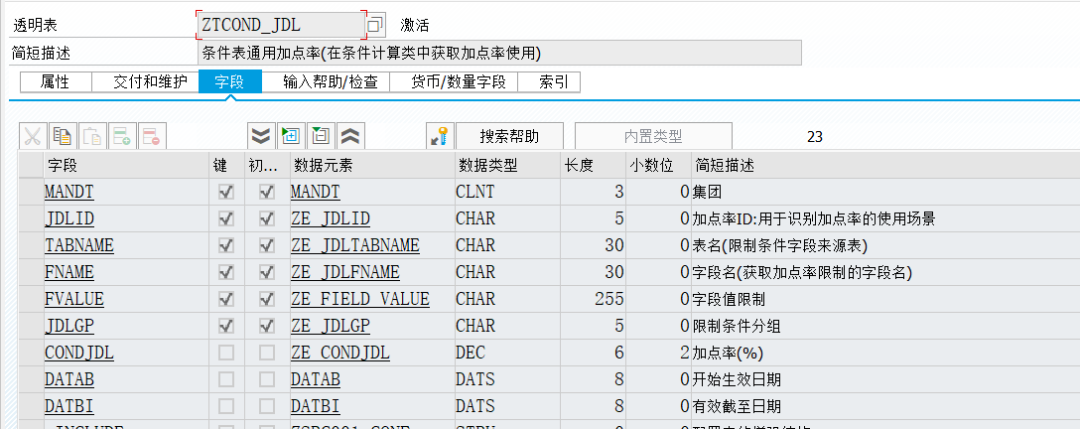The width and height of the screenshot is (1080, 429).
Task: Click the select-all corner cell of the table
Action: point(30,166)
